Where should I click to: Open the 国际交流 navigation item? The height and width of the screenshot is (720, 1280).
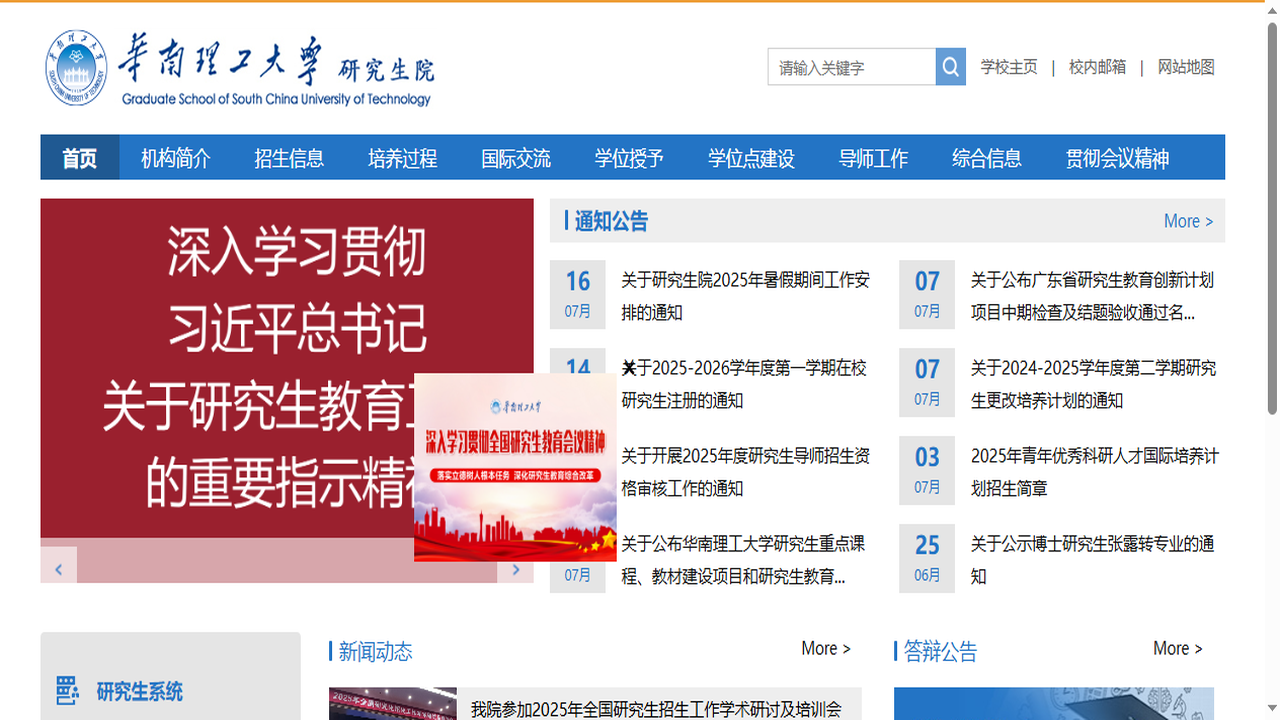[x=516, y=157]
